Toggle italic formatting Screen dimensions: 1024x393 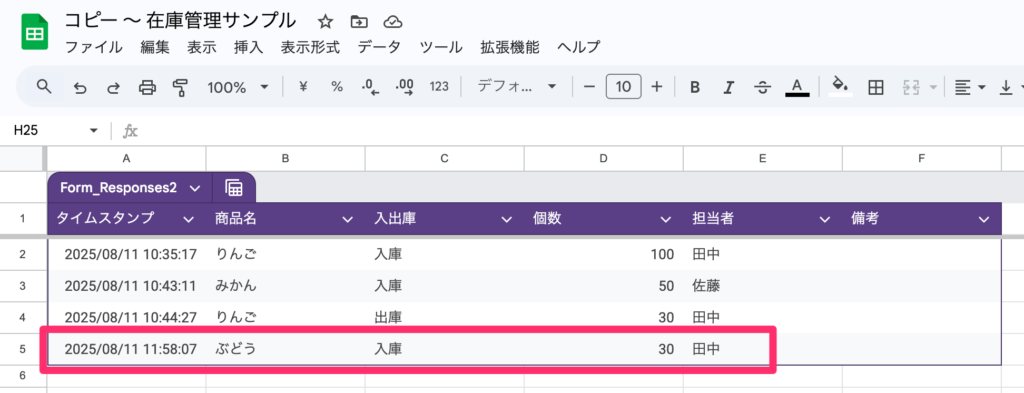click(729, 87)
